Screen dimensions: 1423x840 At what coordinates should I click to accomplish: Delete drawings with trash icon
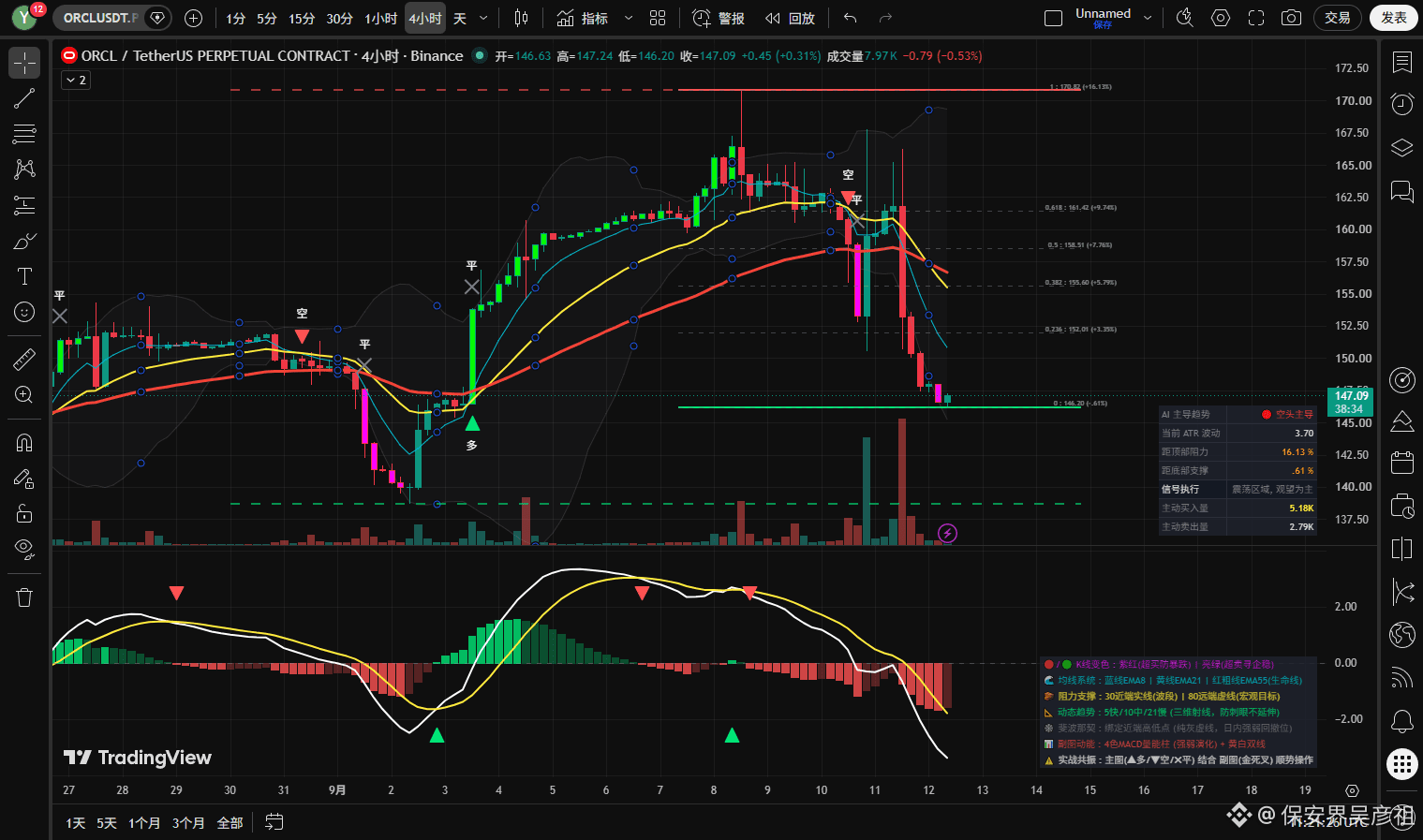coord(24,597)
